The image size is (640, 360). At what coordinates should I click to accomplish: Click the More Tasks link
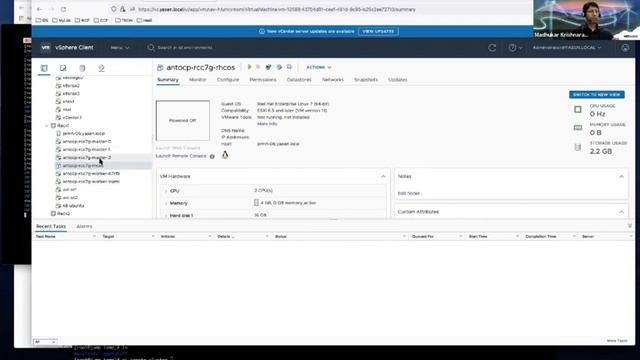point(617,341)
